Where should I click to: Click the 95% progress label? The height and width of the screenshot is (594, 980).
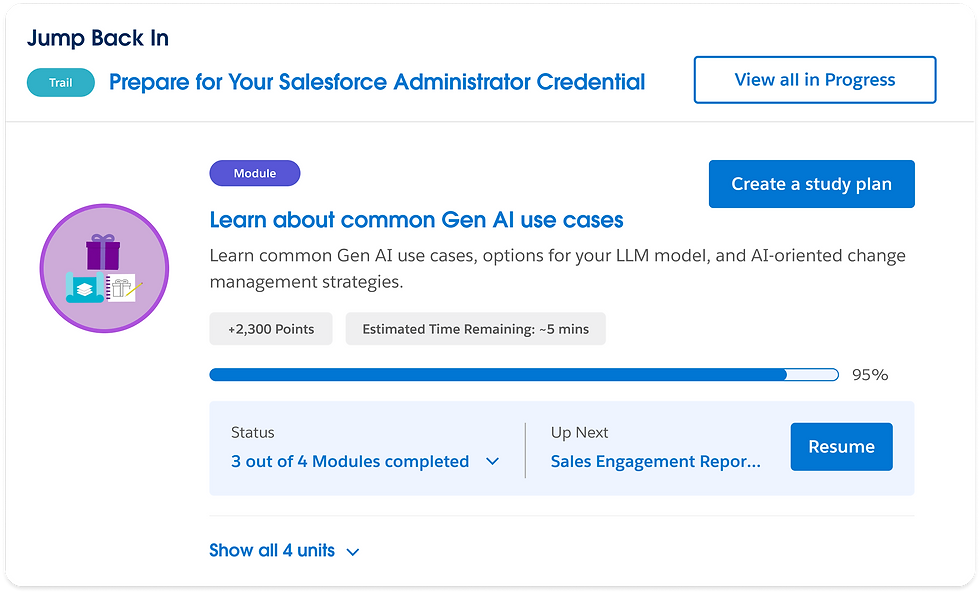(x=869, y=375)
